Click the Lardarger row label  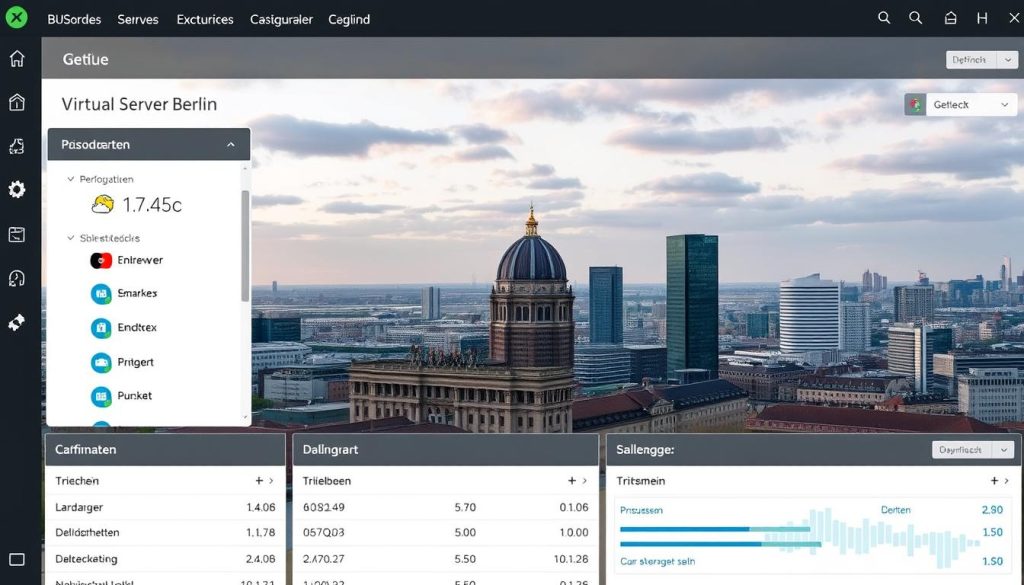[x=79, y=507]
